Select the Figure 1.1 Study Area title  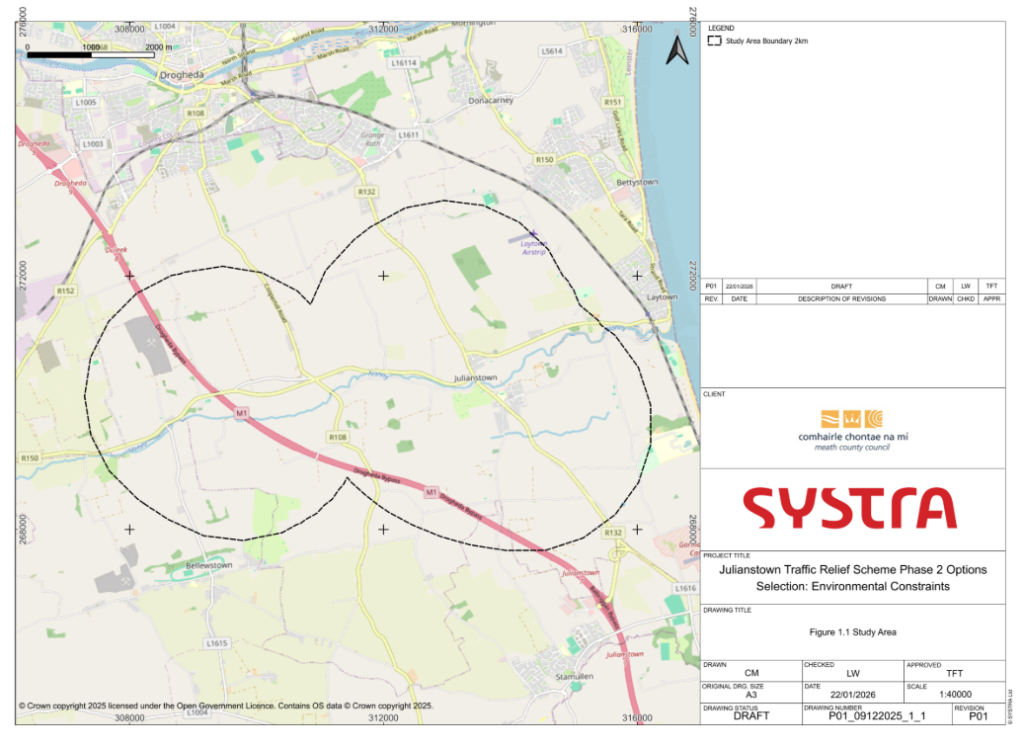[852, 632]
